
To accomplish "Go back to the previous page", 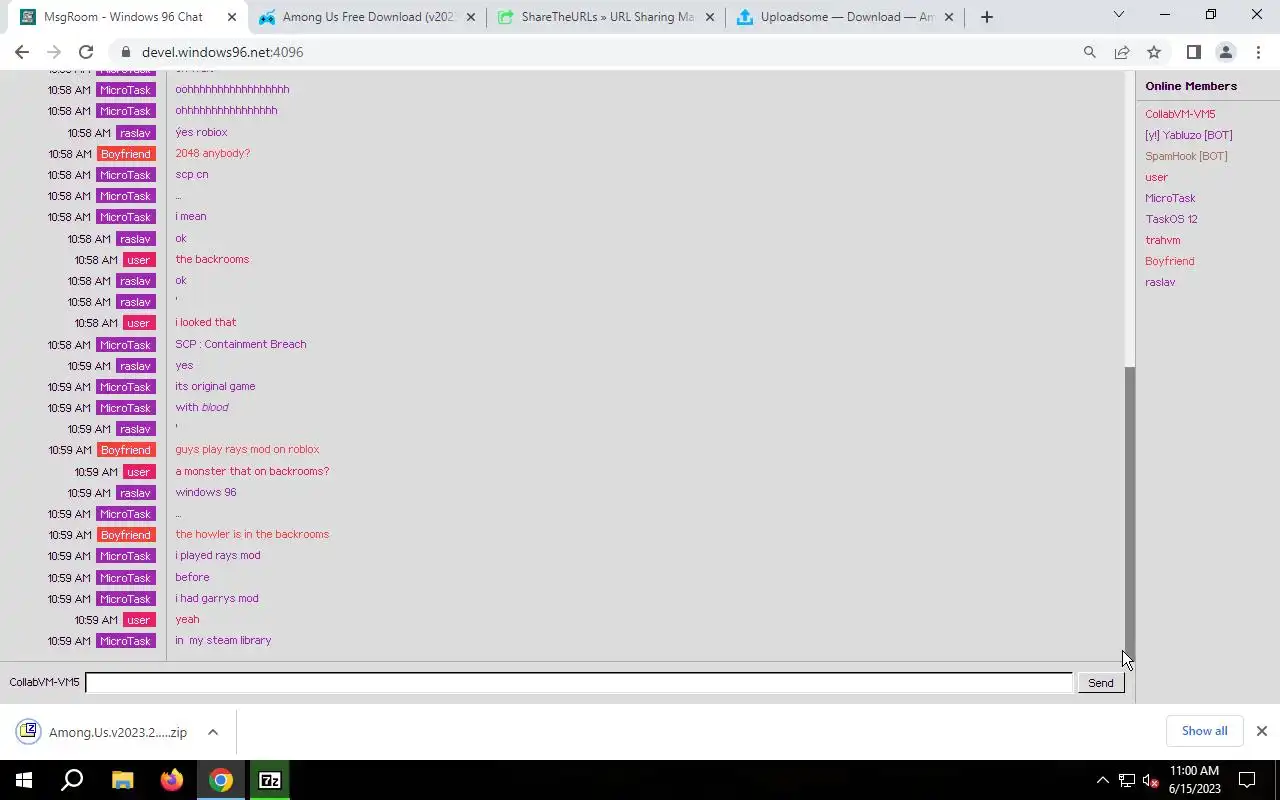I will pyautogui.click(x=22, y=52).
